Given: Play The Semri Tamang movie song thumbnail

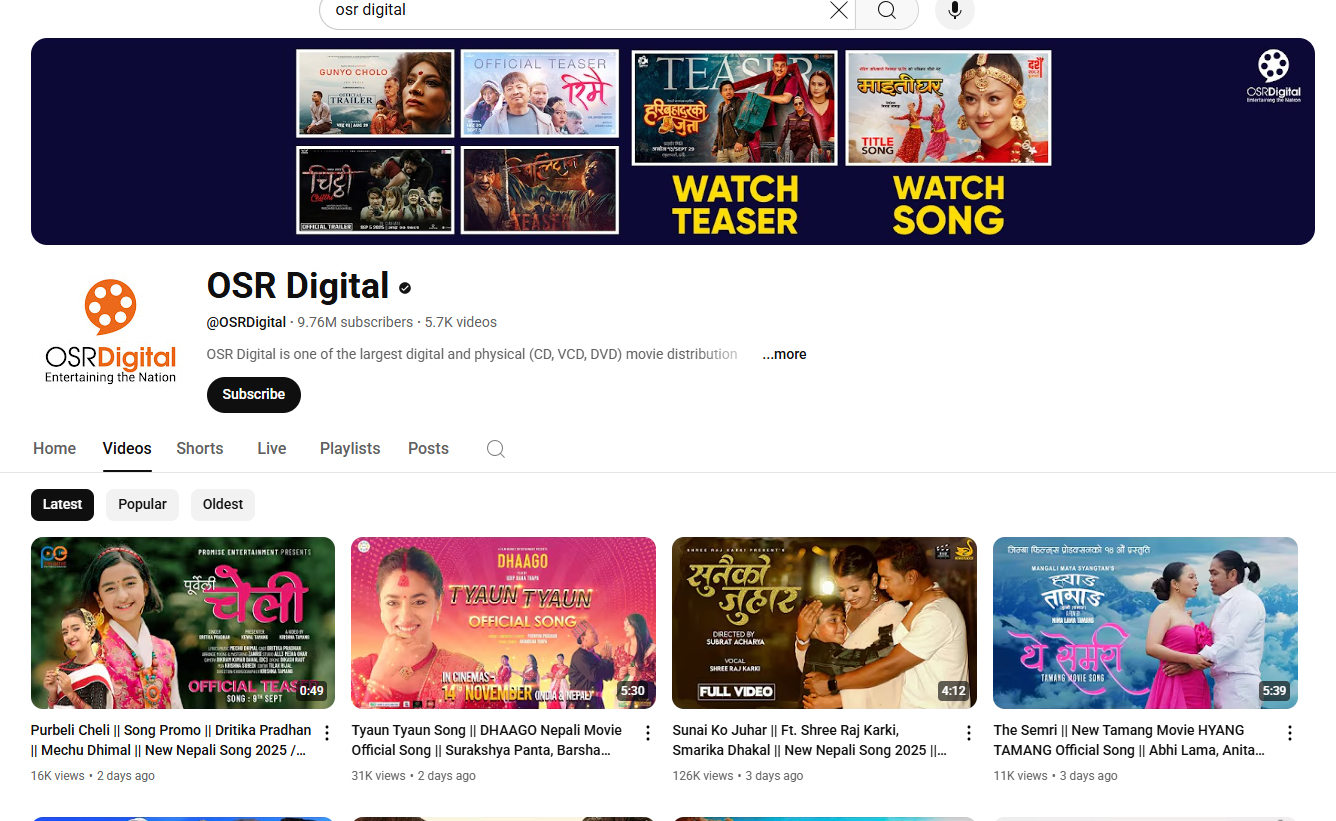Looking at the screenshot, I should (1146, 623).
